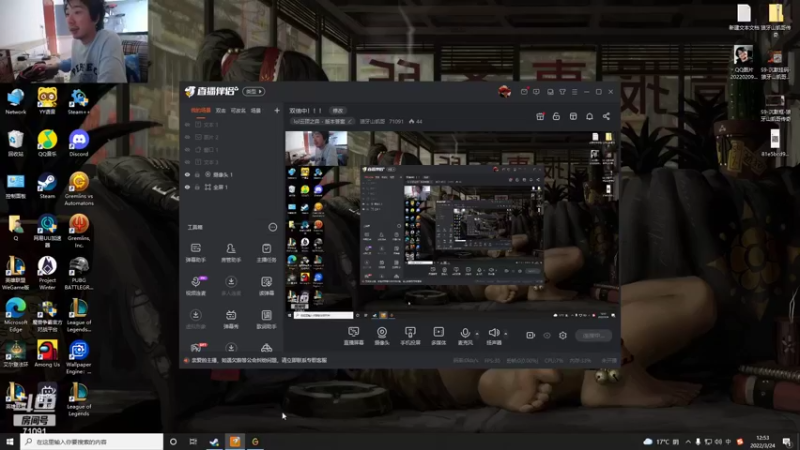
Task: Toggle the lock on 全屏 1 source
Action: coord(197,187)
